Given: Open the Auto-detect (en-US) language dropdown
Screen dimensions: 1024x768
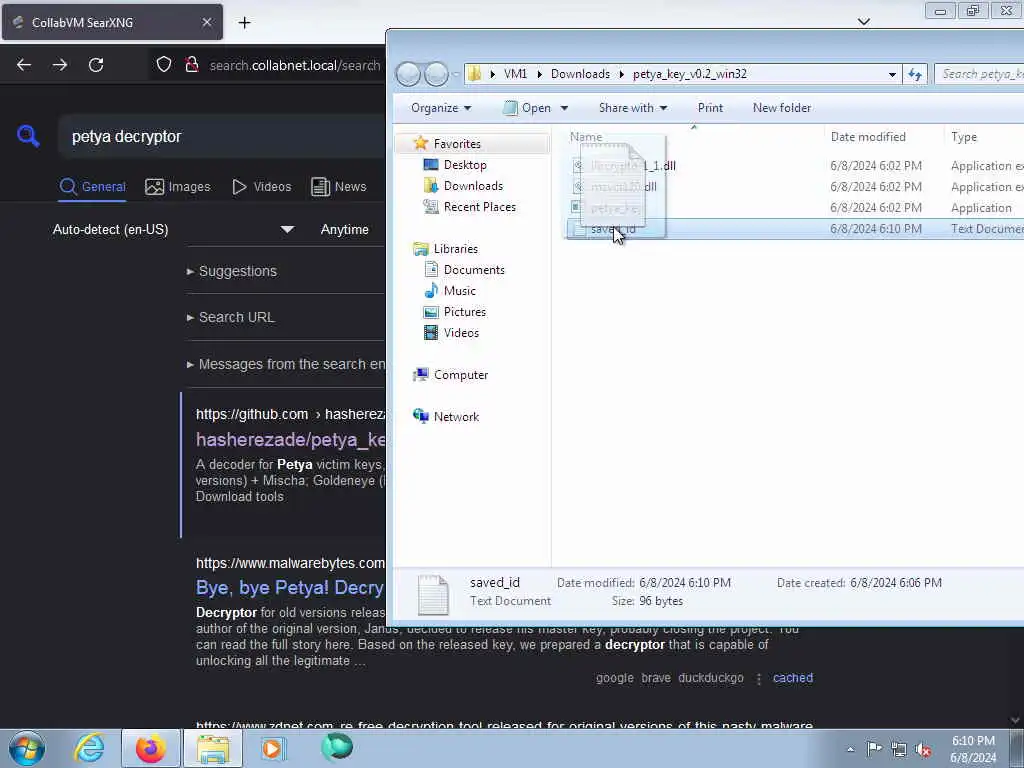Looking at the screenshot, I should tap(173, 229).
